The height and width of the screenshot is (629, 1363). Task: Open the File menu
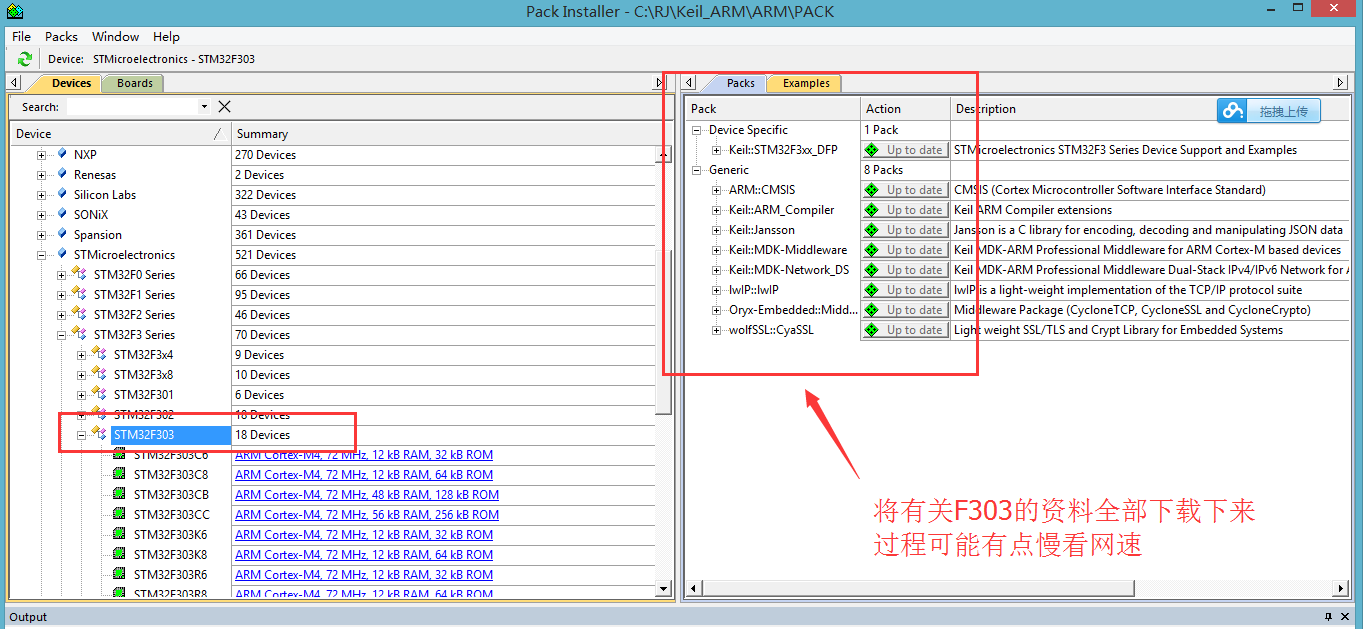[x=21, y=37]
